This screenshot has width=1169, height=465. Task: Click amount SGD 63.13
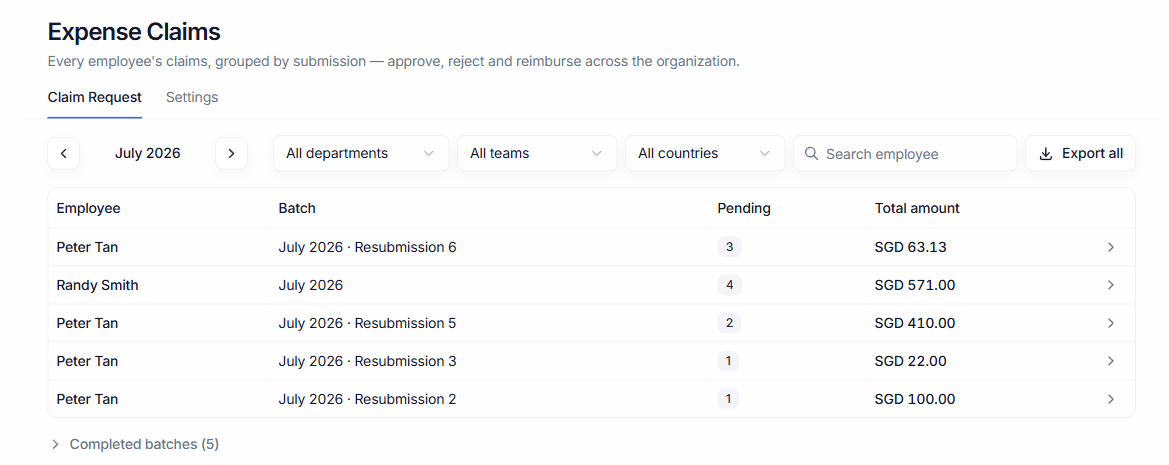click(x=910, y=247)
